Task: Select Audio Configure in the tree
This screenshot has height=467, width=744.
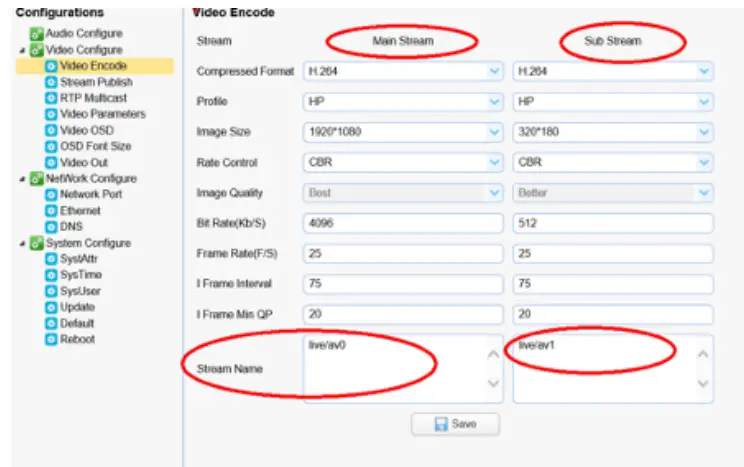Action: tap(84, 34)
